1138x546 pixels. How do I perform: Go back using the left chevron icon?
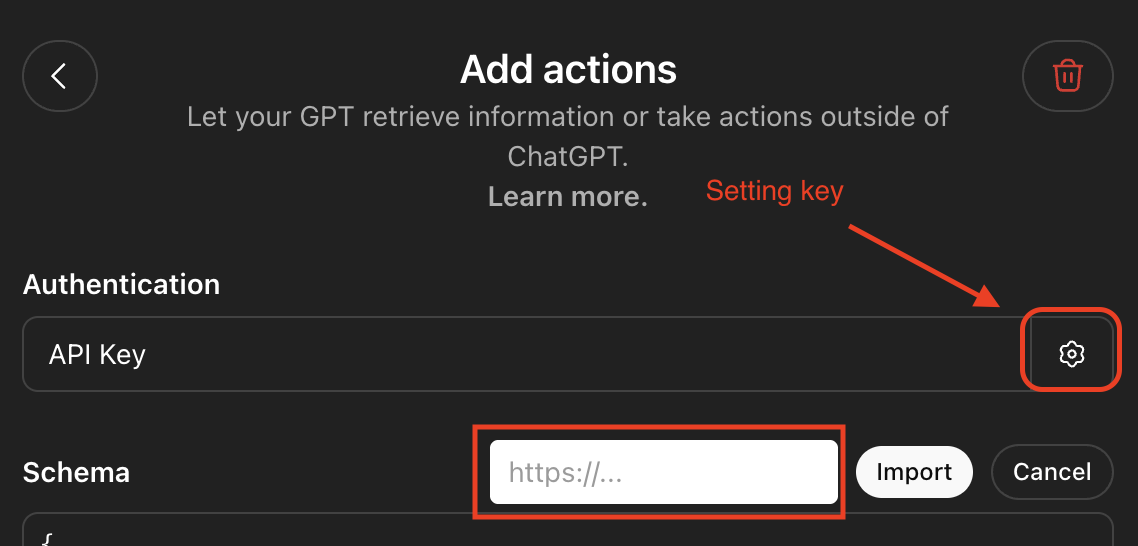click(60, 76)
